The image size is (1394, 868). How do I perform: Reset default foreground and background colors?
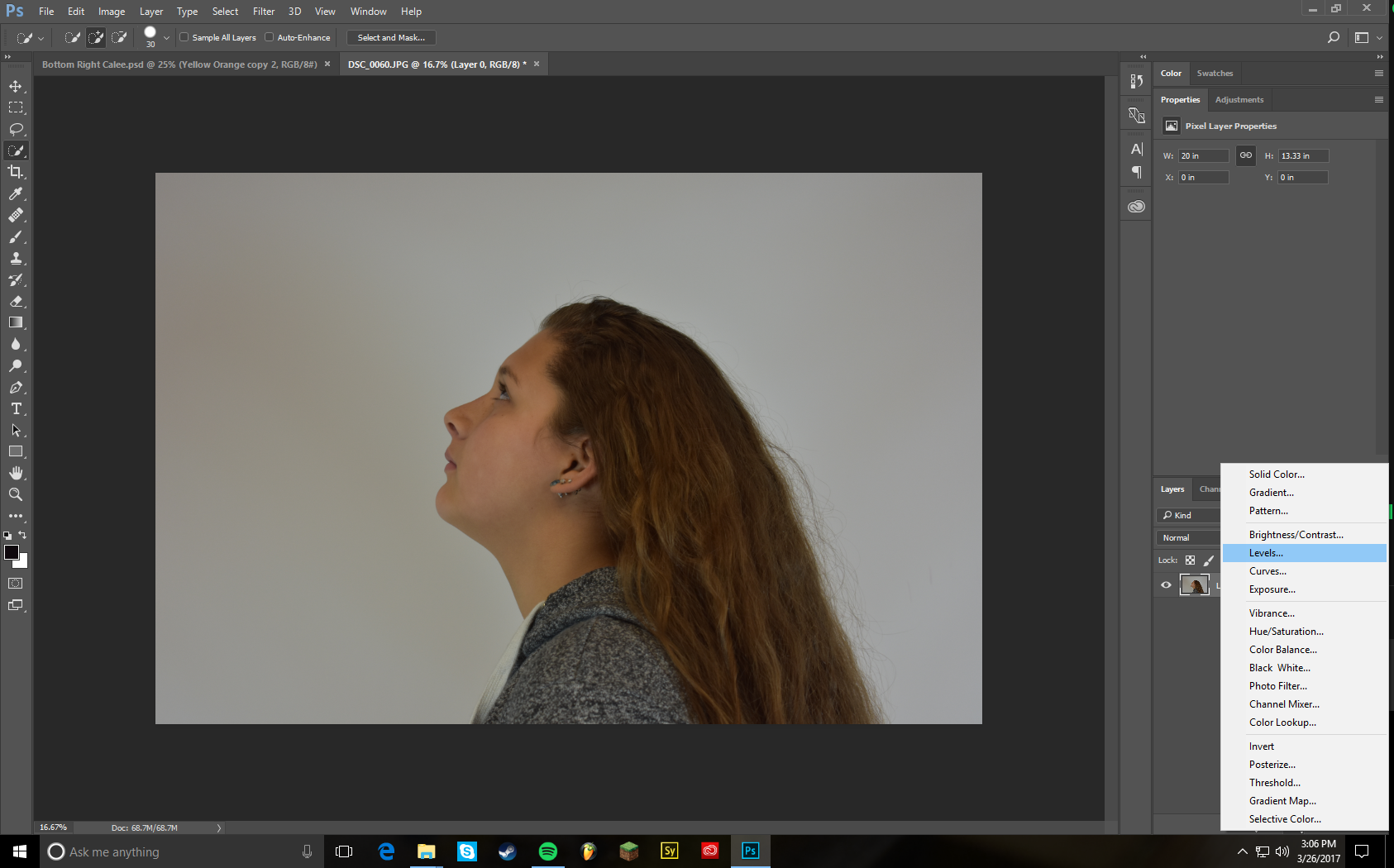[x=7, y=536]
